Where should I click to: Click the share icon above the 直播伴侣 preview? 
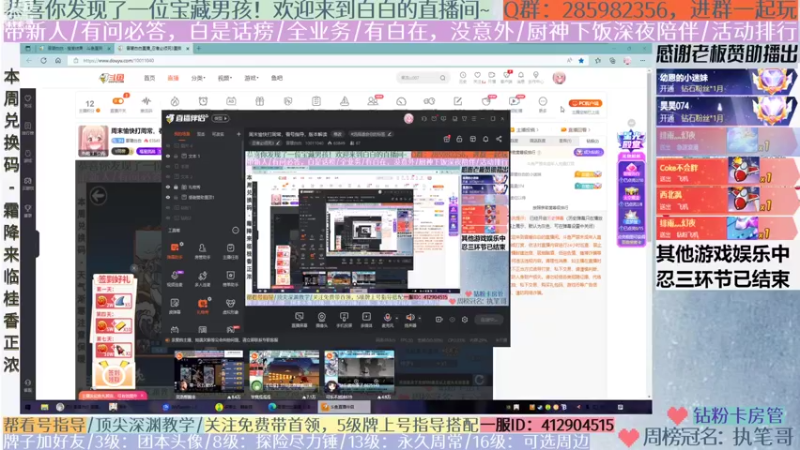498,139
